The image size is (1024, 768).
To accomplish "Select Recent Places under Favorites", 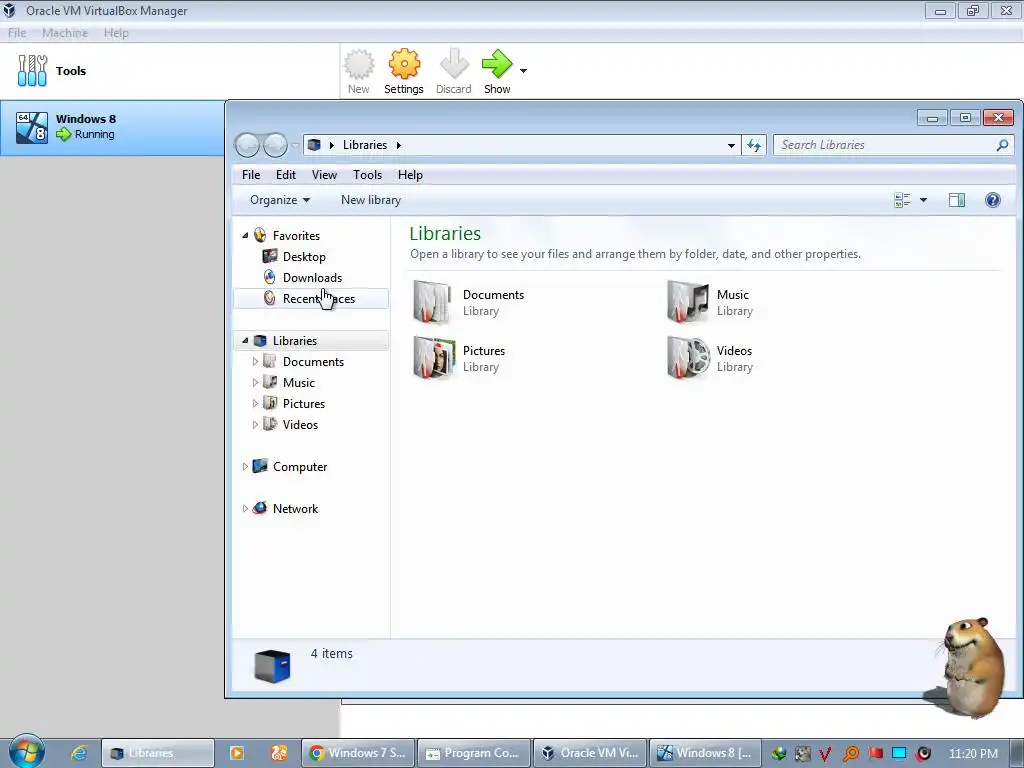I will click(311, 298).
